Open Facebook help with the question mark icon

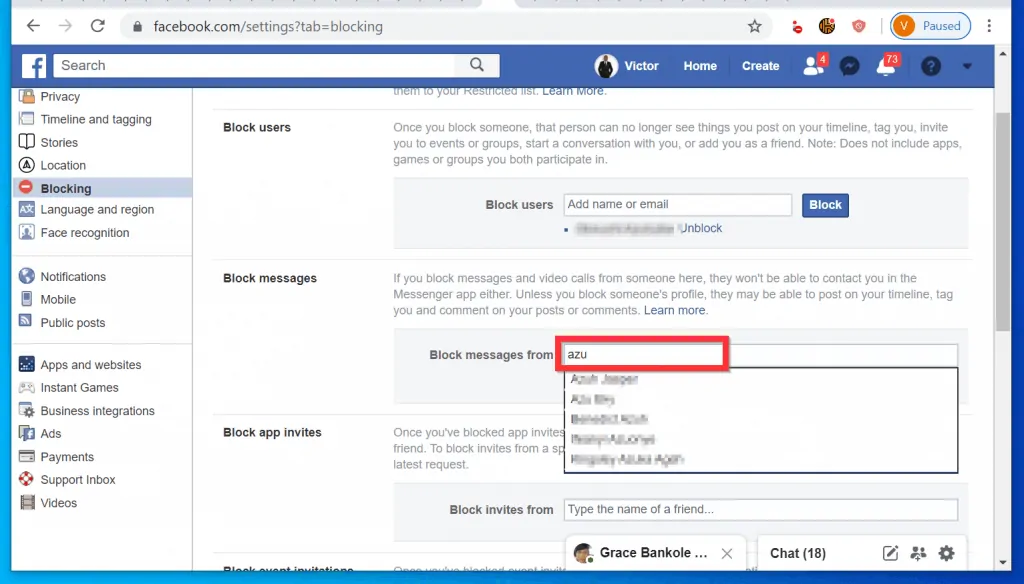point(930,65)
